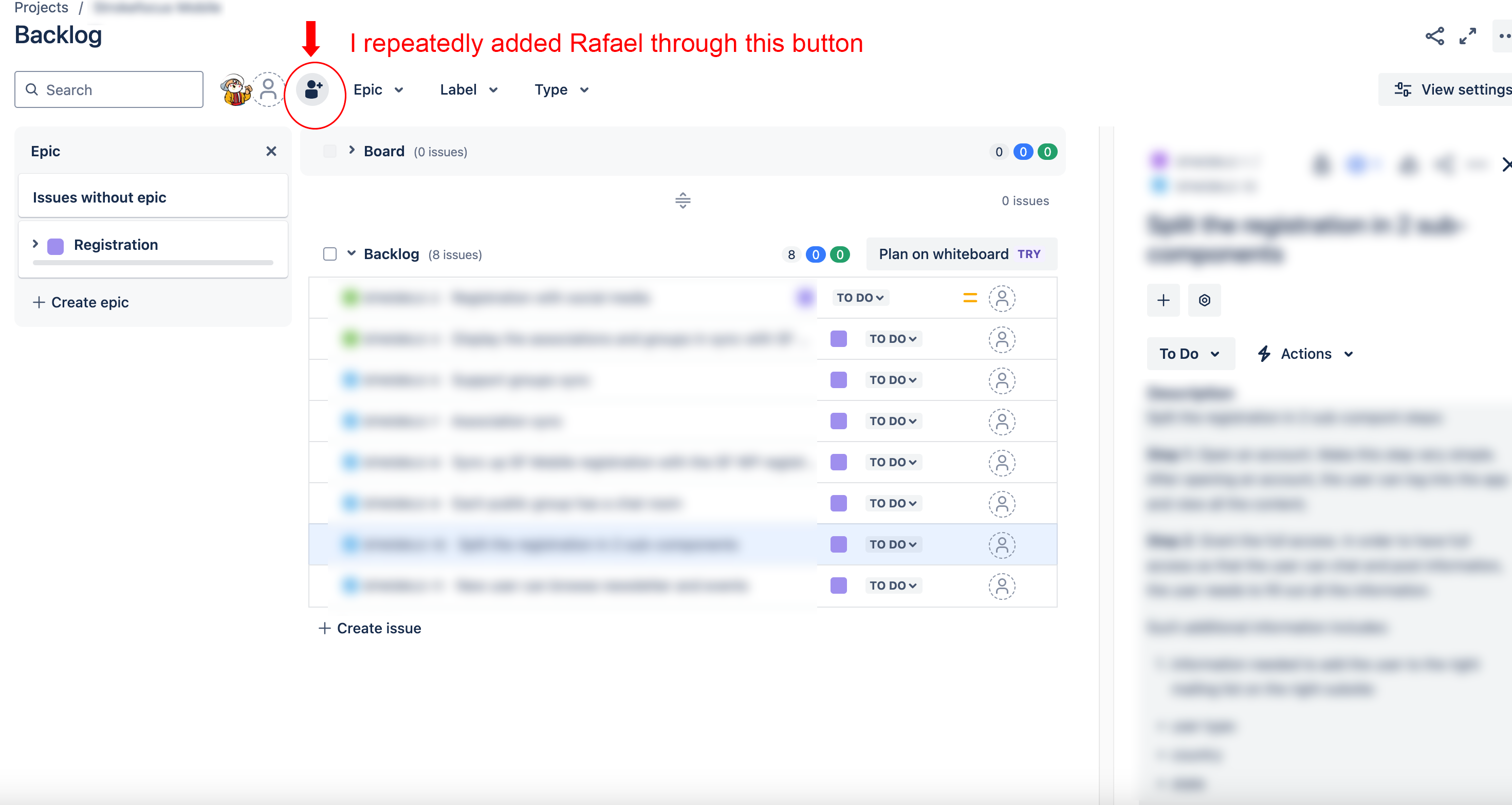Open assignee avatar in the highlighted row

coord(1002,545)
